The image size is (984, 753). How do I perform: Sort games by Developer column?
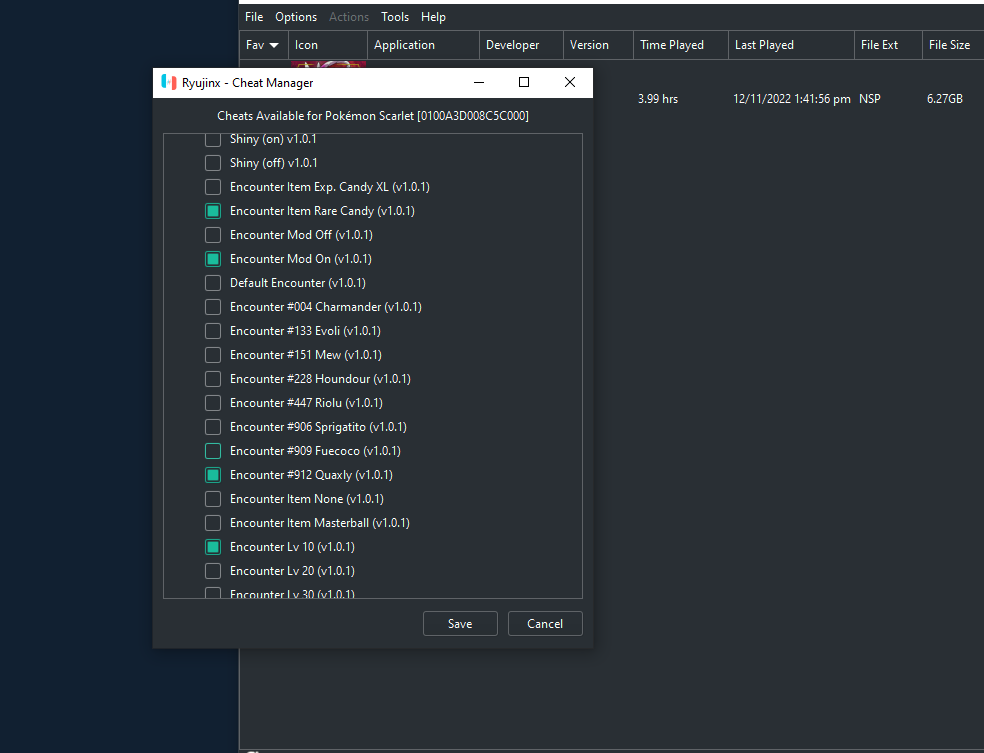[521, 45]
